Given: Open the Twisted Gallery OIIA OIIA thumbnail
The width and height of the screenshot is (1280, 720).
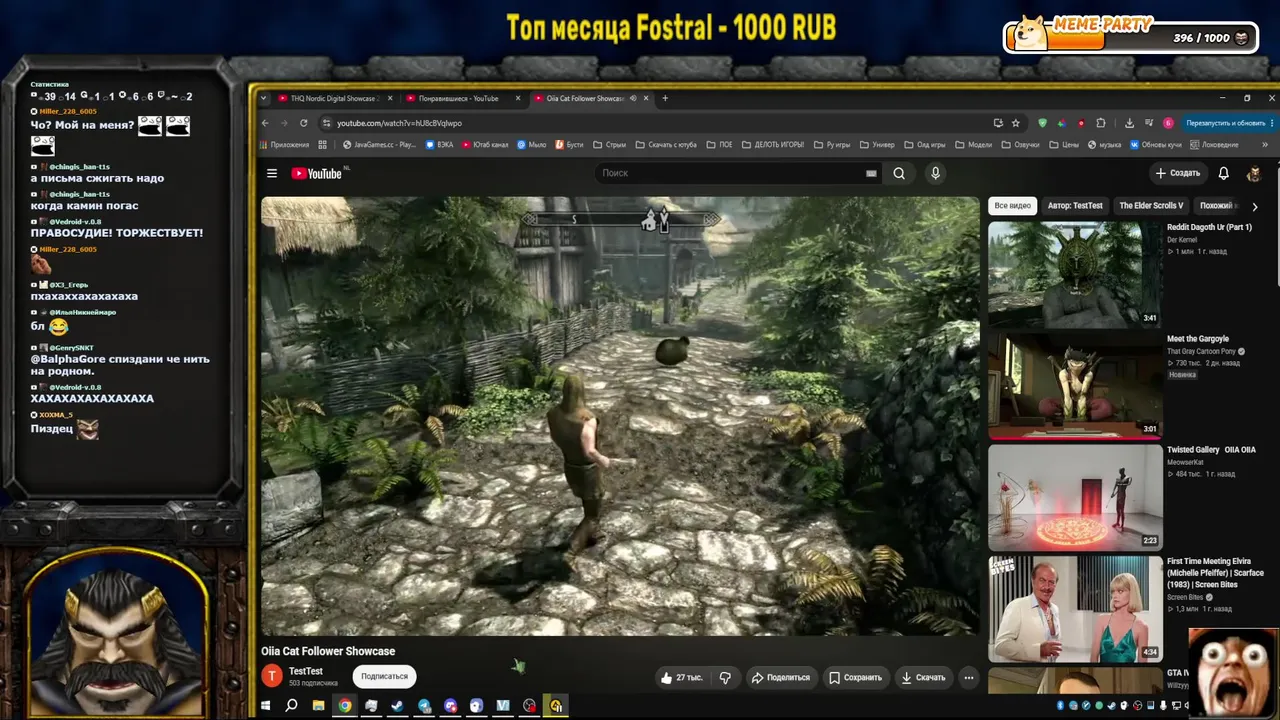Looking at the screenshot, I should tap(1075, 496).
